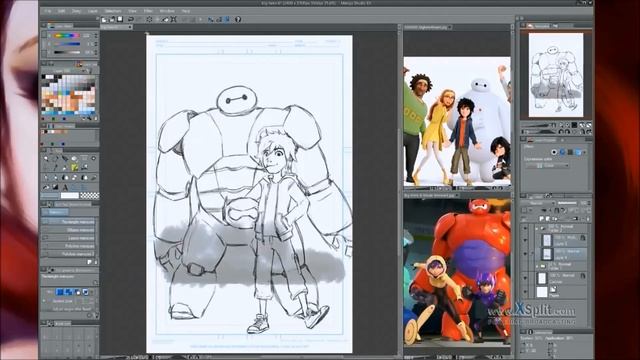Click the circular border effect icon
The width and height of the screenshot is (640, 360).
point(554,152)
